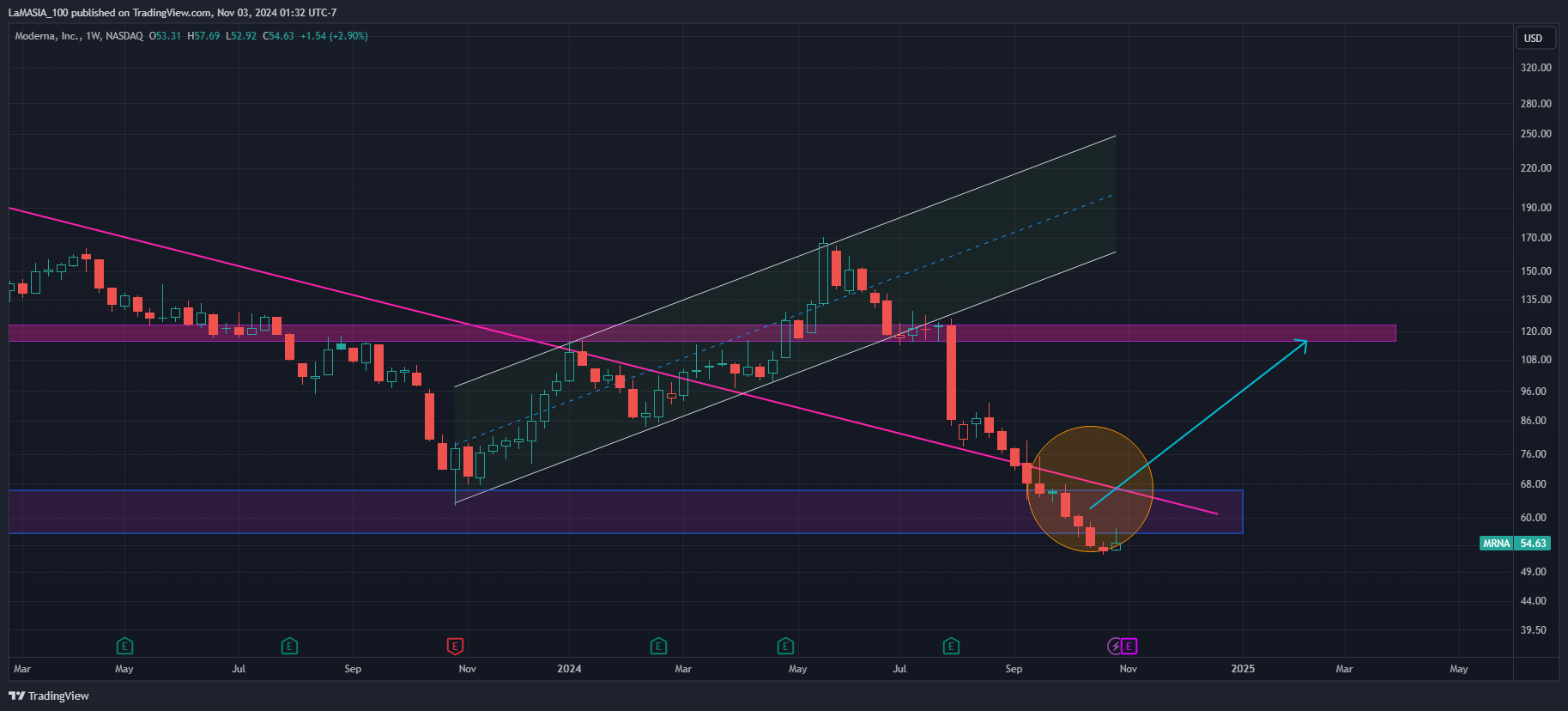1568x711 pixels.
Task: Click the 96.00 price axis label
Action: point(1534,392)
